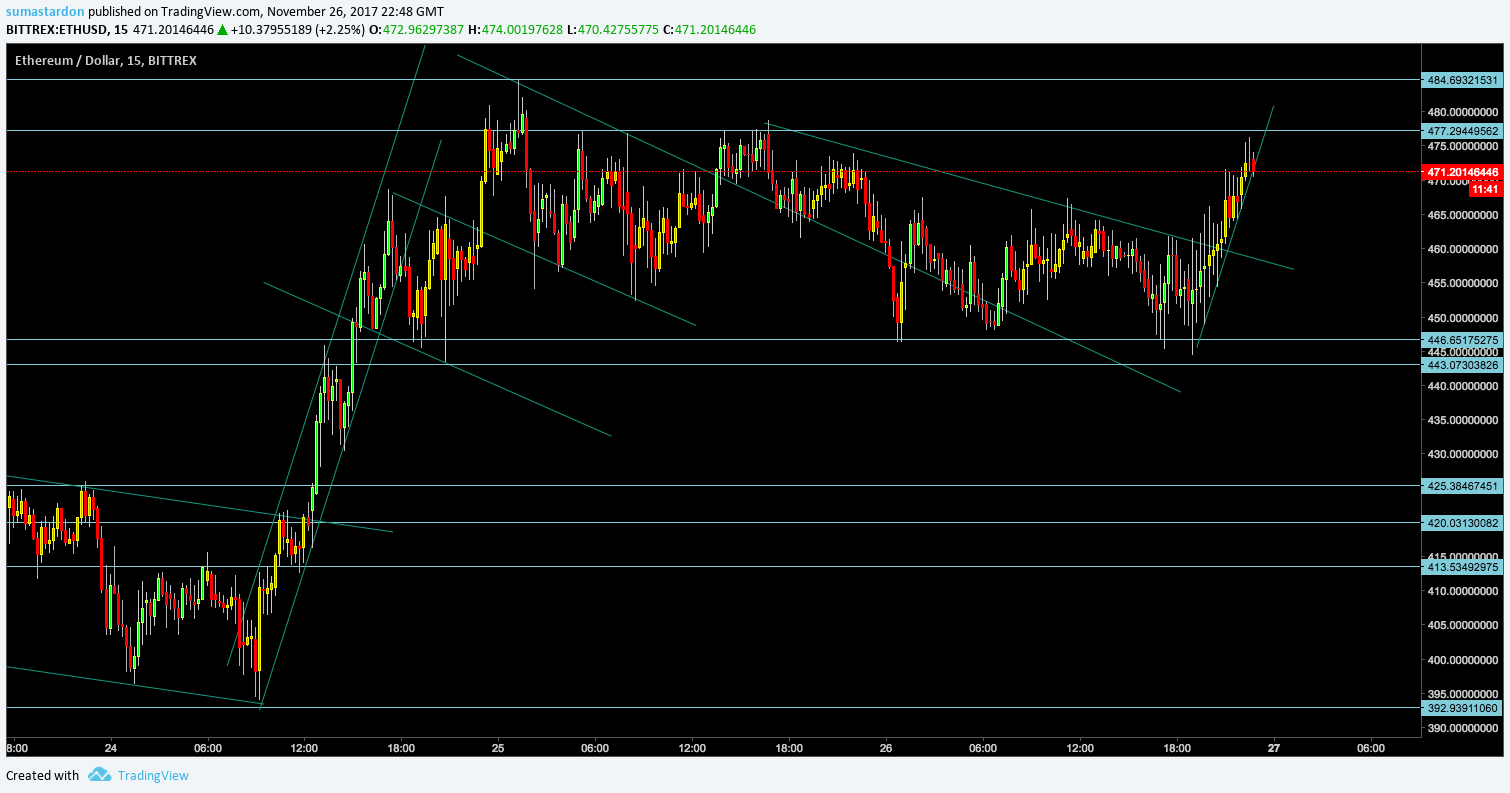This screenshot has height=793, width=1510.
Task: Select the 477.29449562 price level label
Action: [1462, 130]
